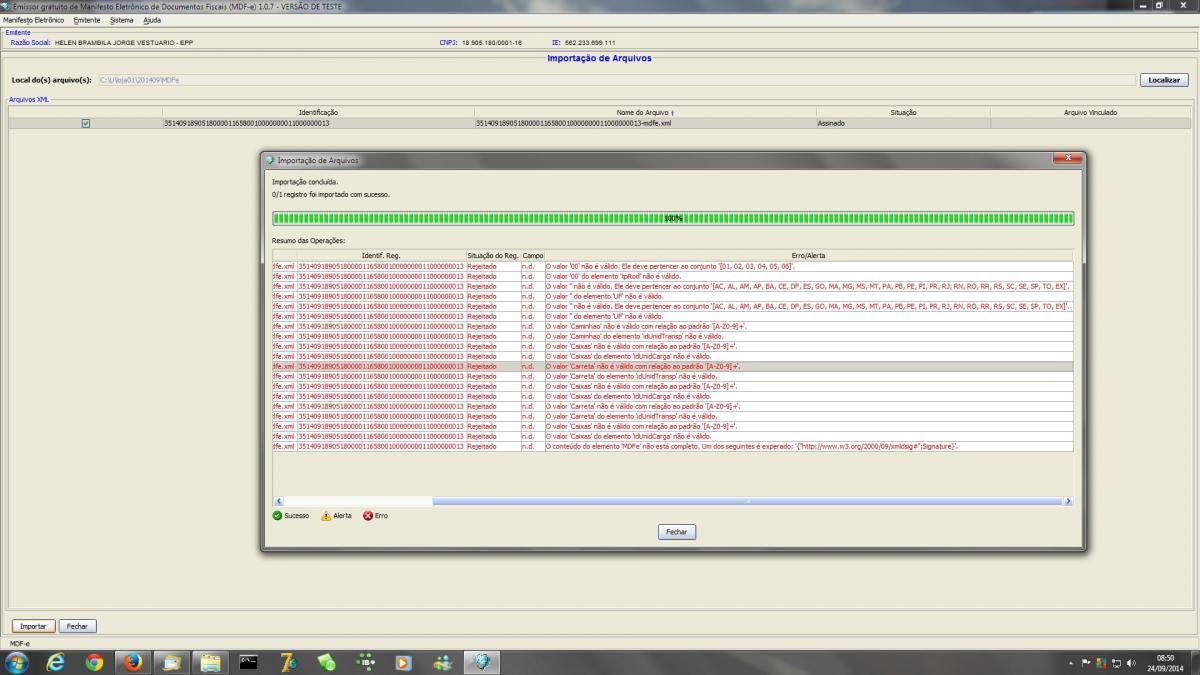Open the Windows Start menu orb
This screenshot has height=675, width=1200.
18,662
